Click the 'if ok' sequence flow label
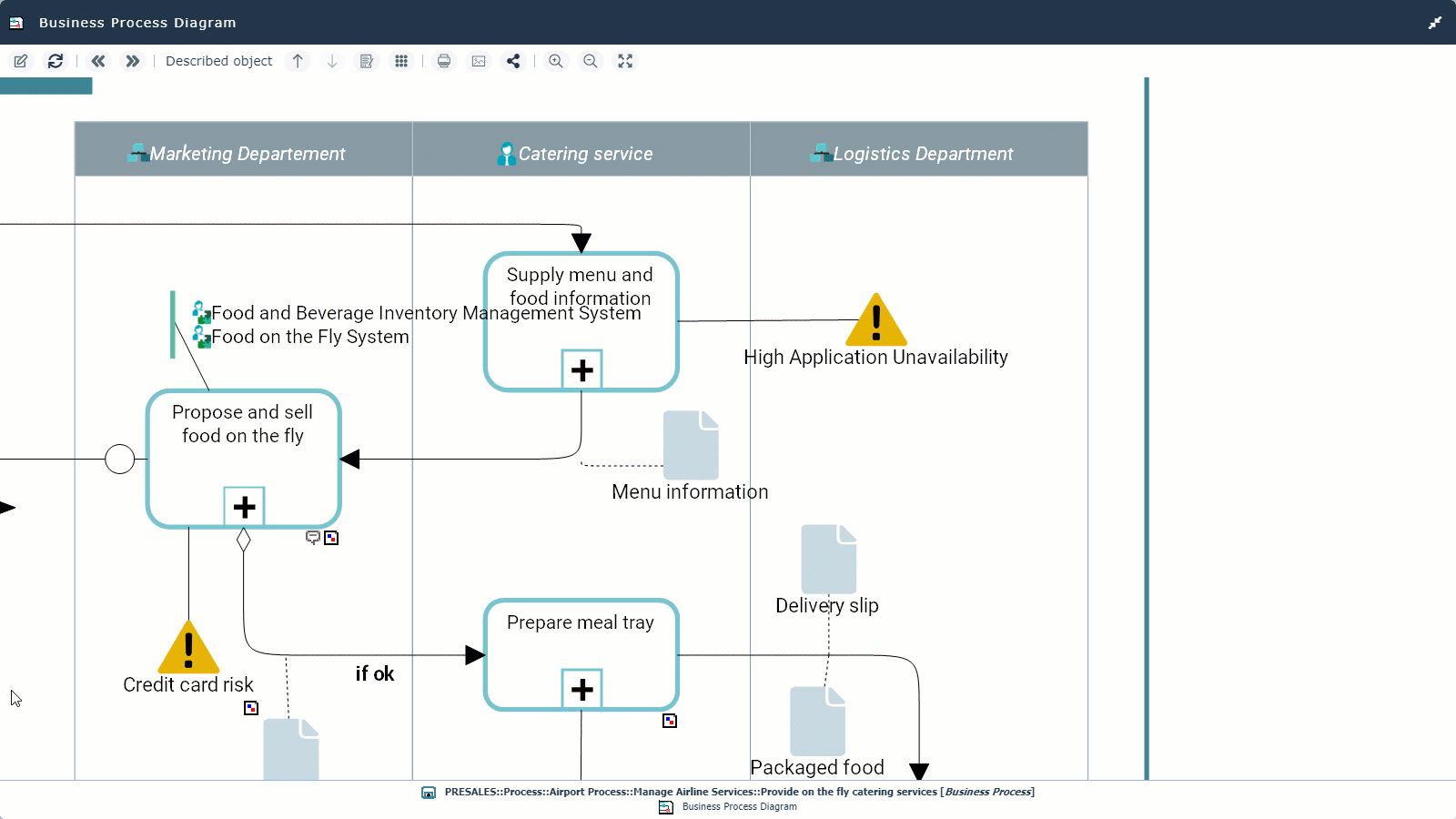The width and height of the screenshot is (1456, 819). point(375,673)
